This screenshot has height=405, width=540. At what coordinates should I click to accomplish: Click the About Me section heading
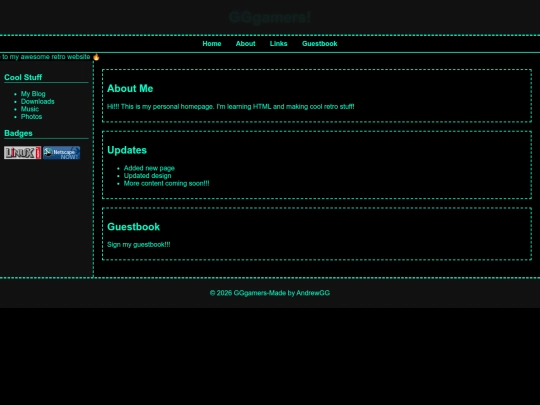coord(130,89)
